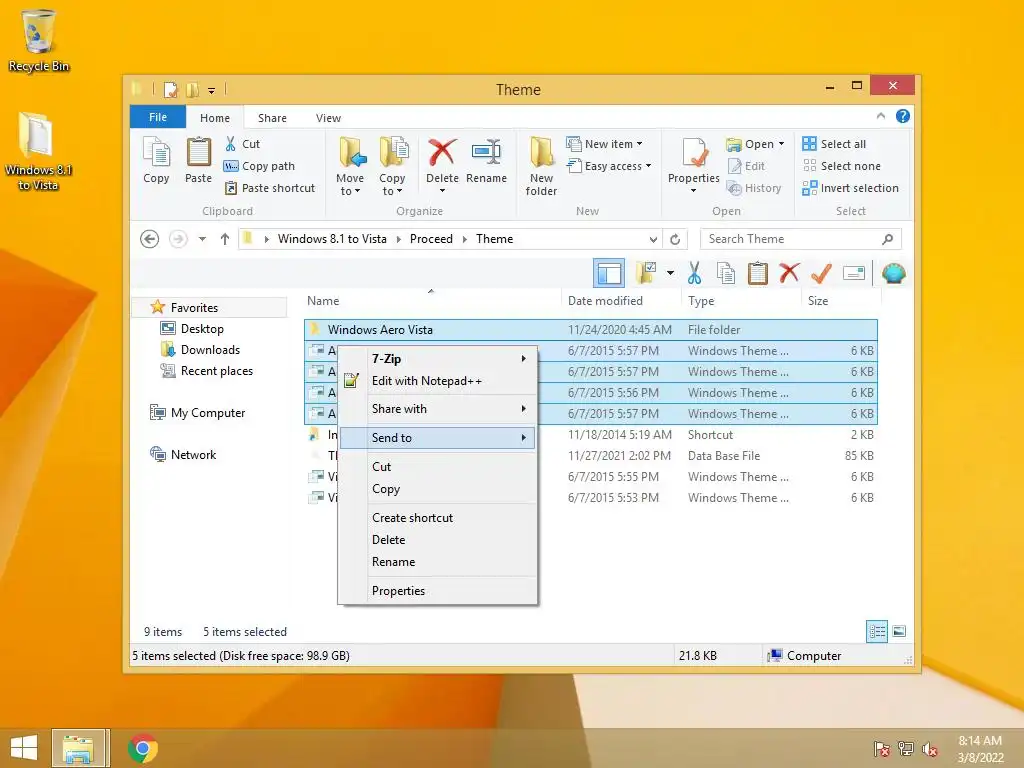
Task: Expand the Open dropdown arrow
Action: click(781, 144)
